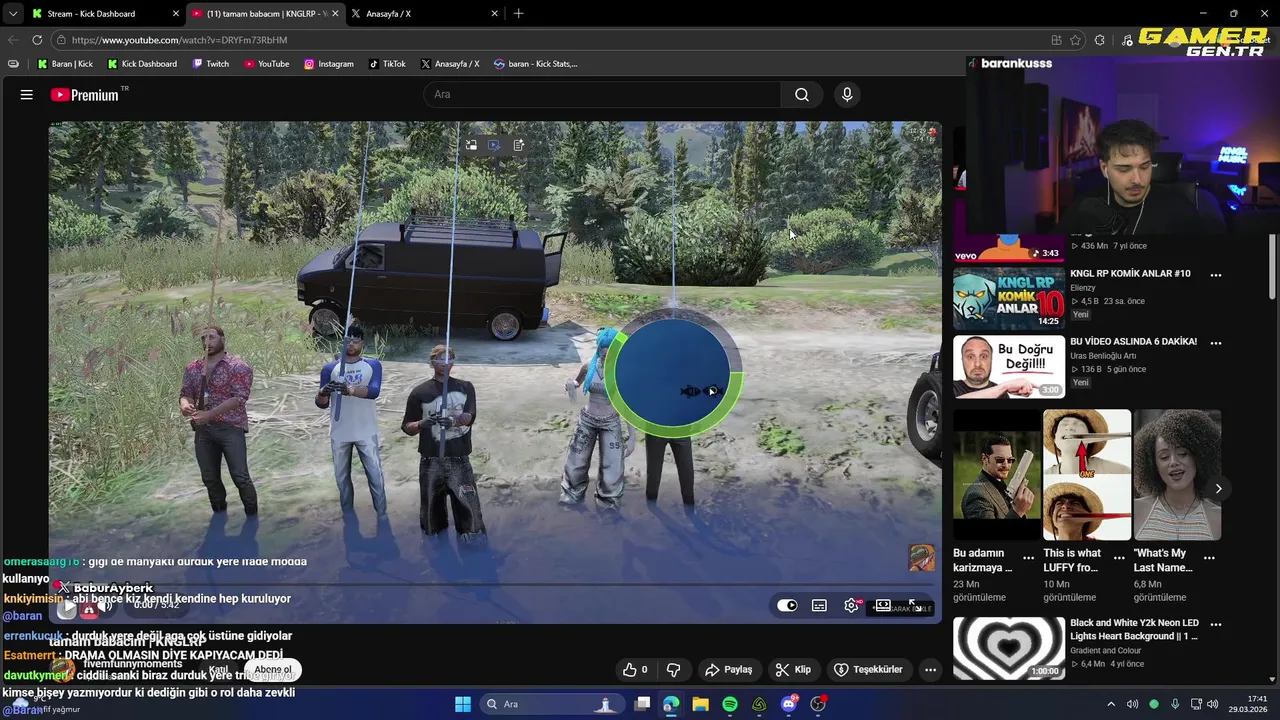
Task: Open browser extensions puzzle icon
Action: (1100, 40)
